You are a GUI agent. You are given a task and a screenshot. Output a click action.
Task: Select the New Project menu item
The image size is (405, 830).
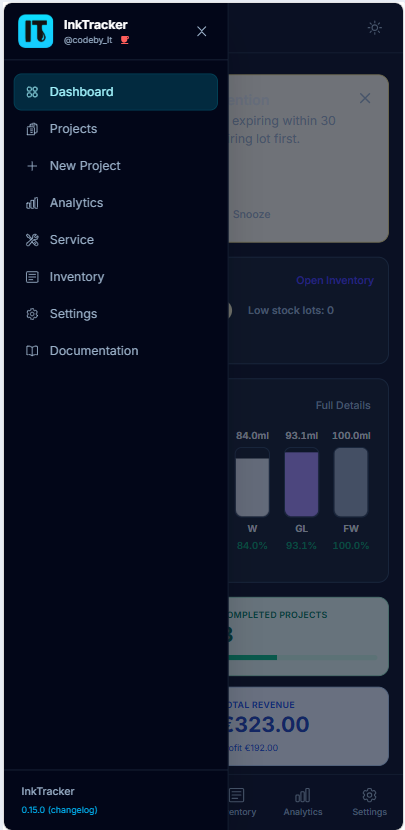115,166
